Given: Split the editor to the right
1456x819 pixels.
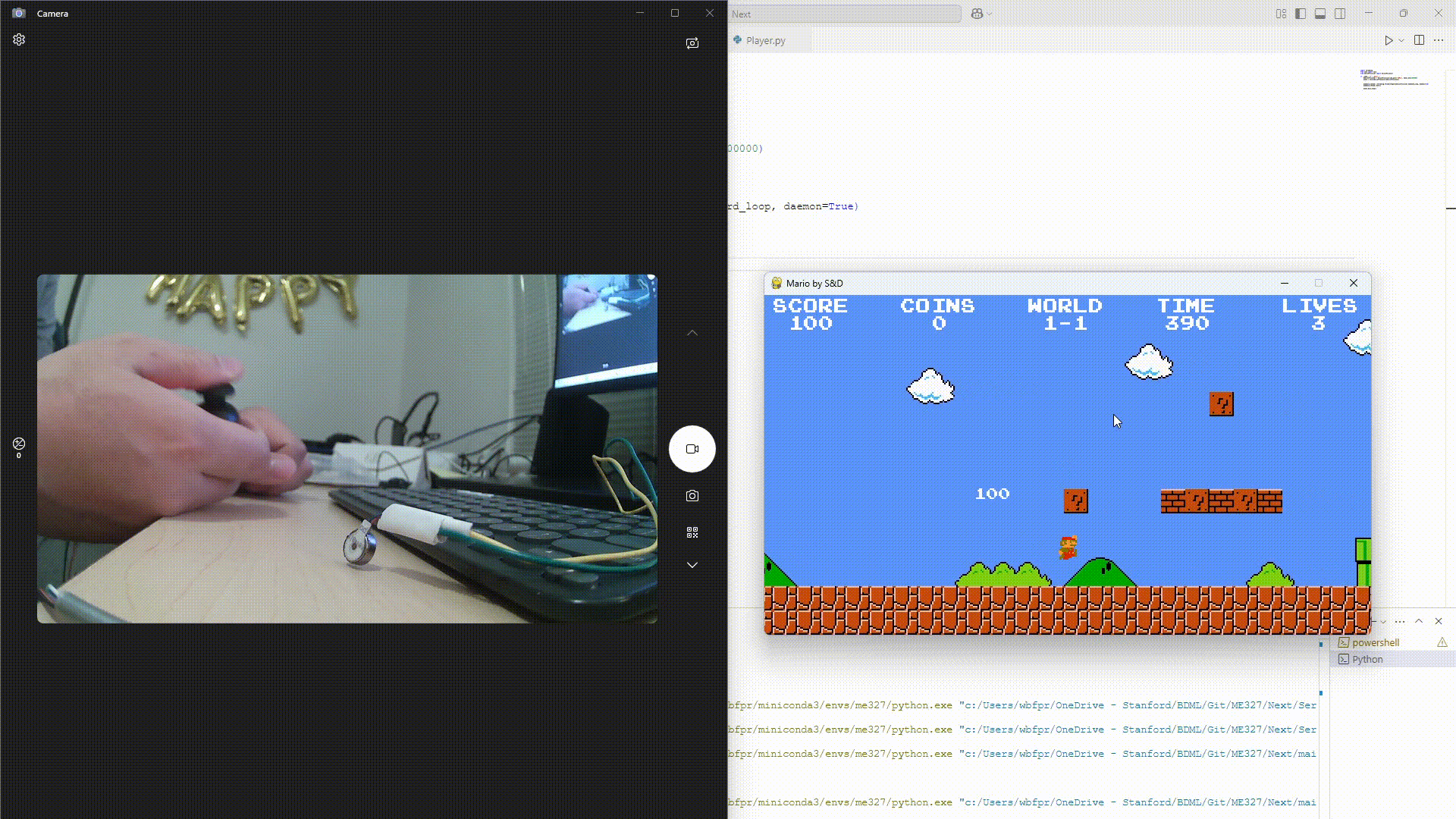Looking at the screenshot, I should [x=1419, y=40].
